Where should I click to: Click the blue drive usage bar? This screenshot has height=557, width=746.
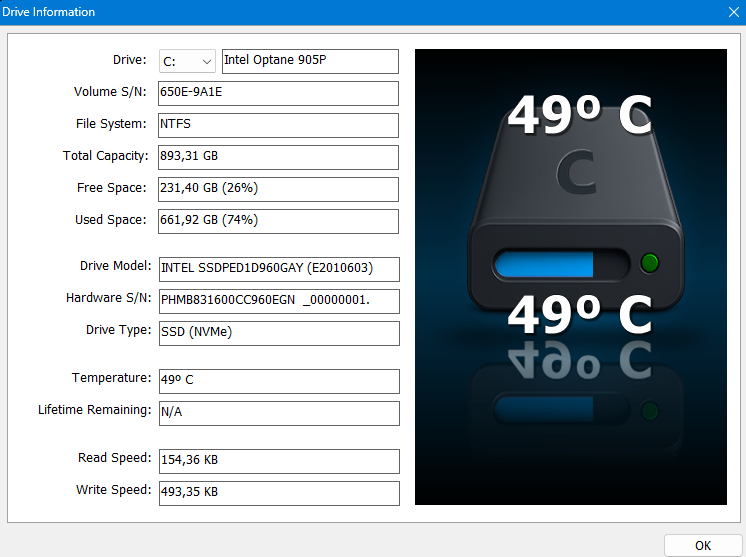click(545, 264)
